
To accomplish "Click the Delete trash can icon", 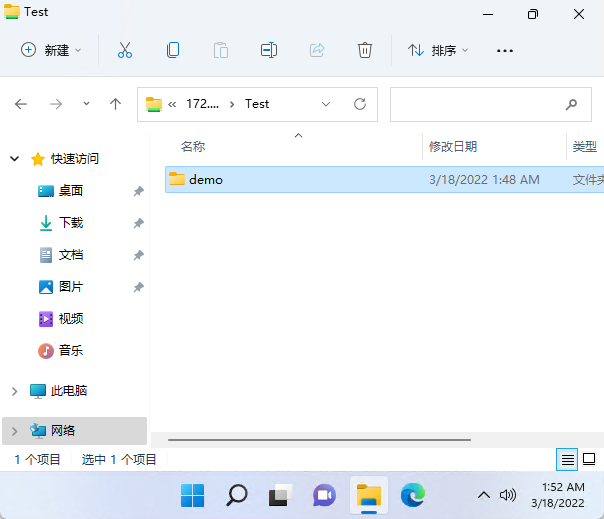I will coord(365,50).
